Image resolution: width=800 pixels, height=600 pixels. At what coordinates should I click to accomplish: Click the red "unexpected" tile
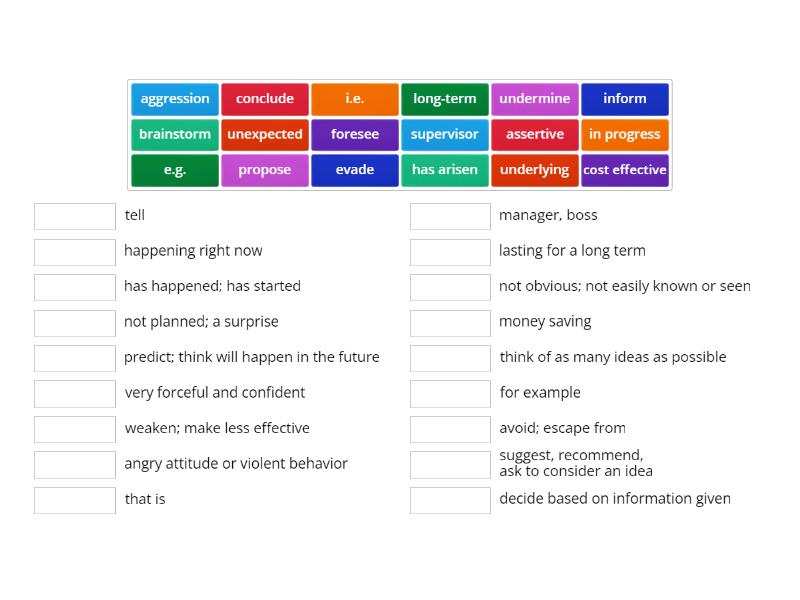(x=264, y=134)
